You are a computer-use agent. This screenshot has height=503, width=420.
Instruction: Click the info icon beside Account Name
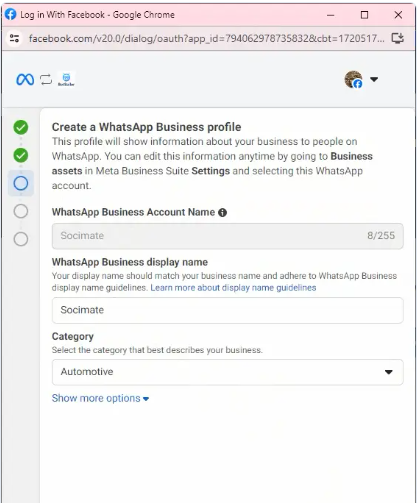(222, 213)
